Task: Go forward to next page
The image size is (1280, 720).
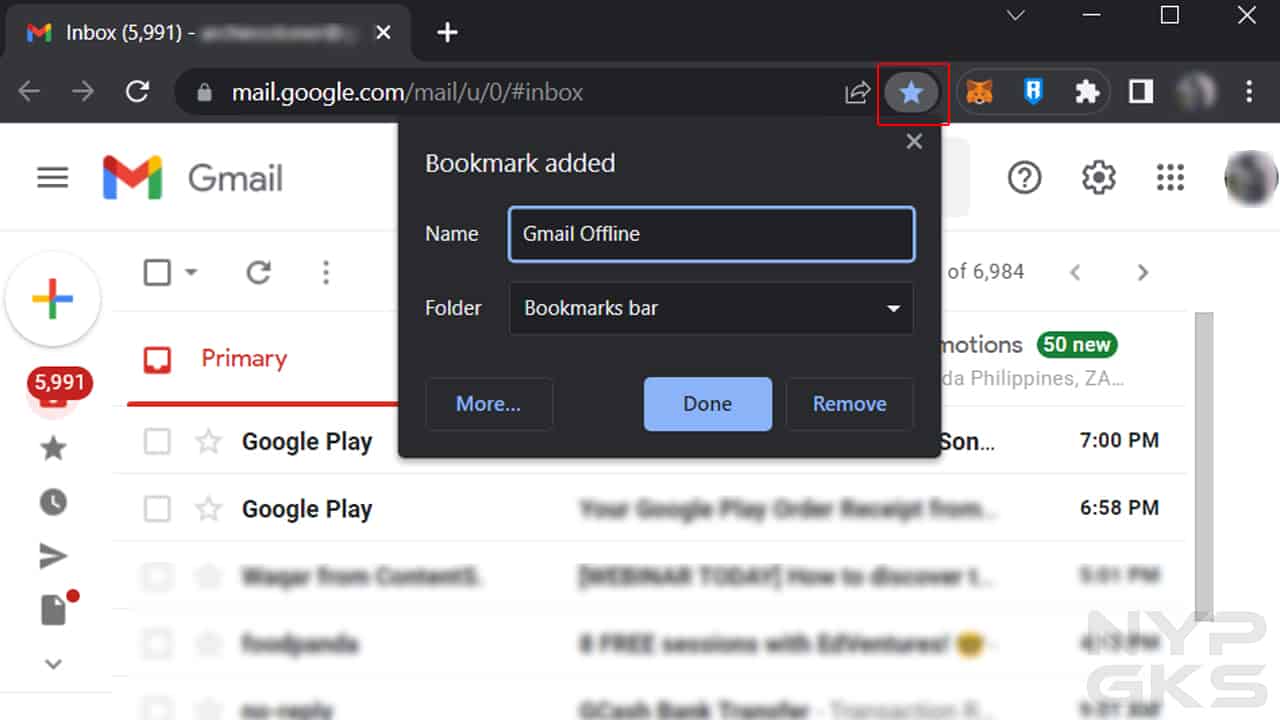Action: coord(83,92)
